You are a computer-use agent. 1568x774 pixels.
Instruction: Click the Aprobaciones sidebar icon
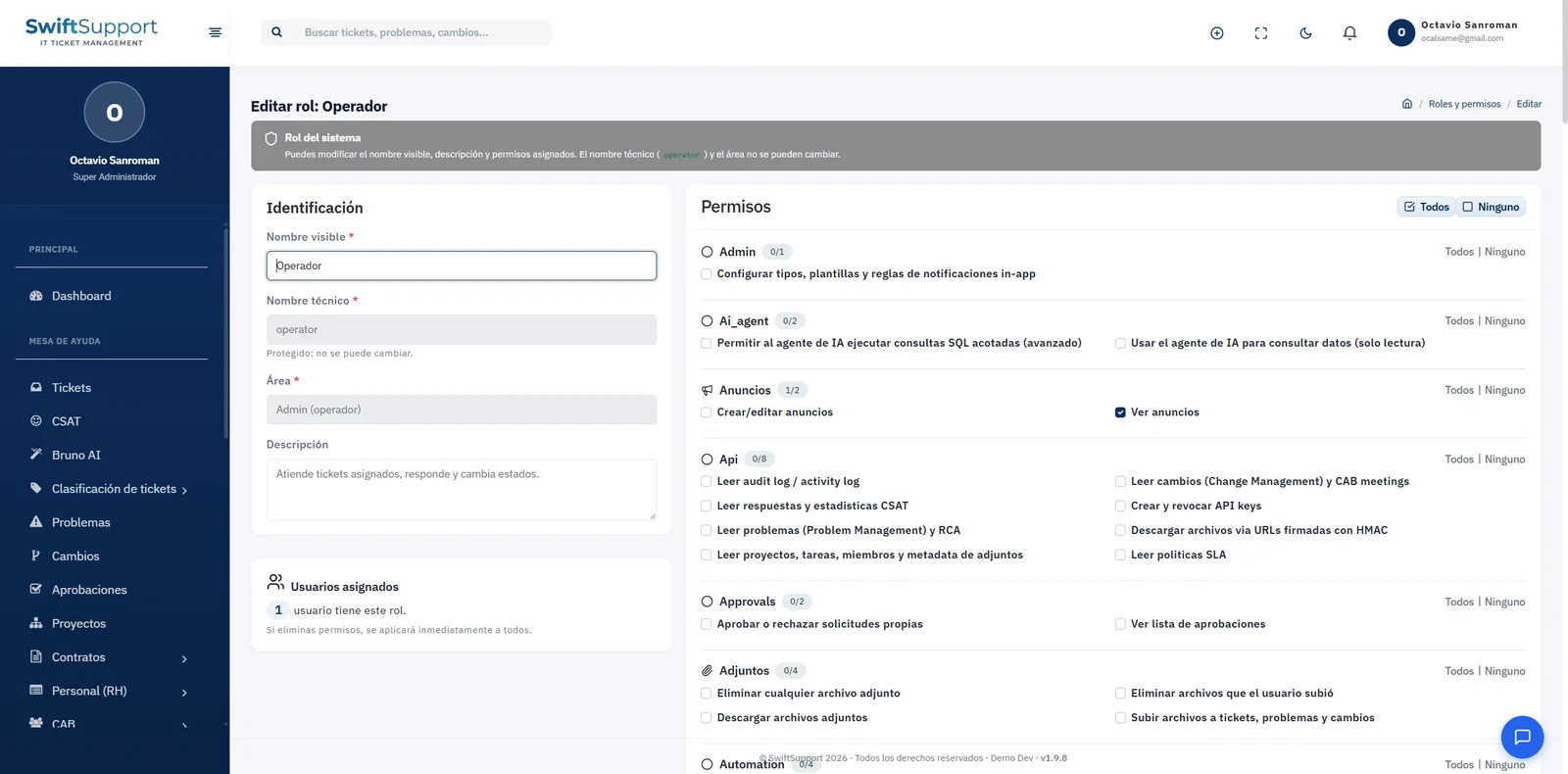(36, 589)
